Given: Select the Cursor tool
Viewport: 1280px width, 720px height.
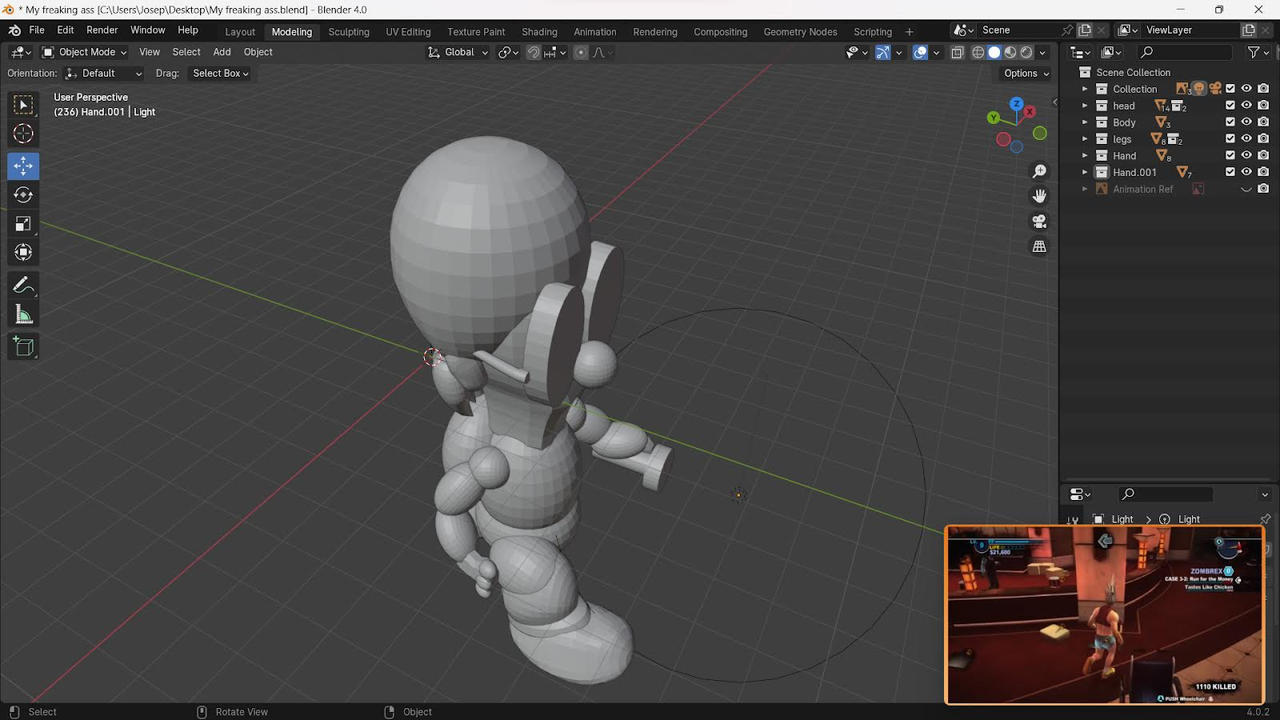Looking at the screenshot, I should click(x=23, y=134).
